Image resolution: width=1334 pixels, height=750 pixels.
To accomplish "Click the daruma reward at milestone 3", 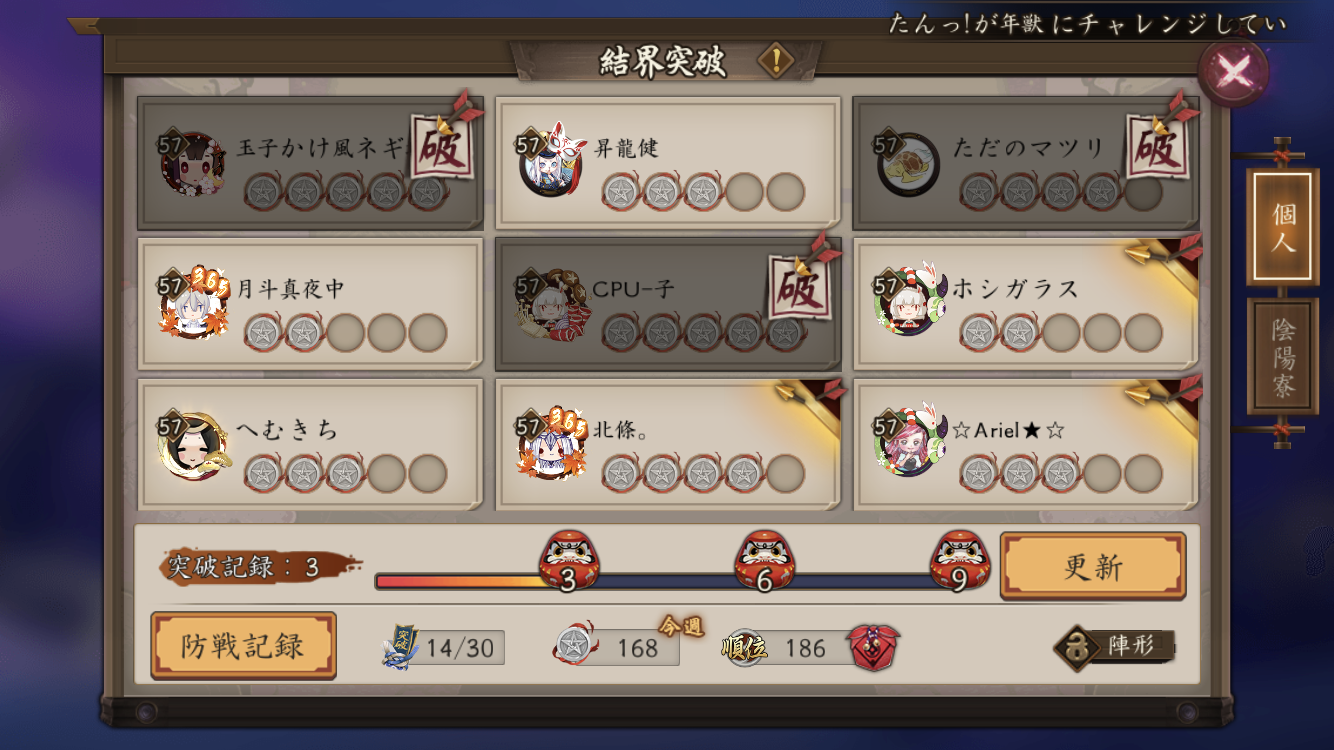I will pyautogui.click(x=569, y=562).
